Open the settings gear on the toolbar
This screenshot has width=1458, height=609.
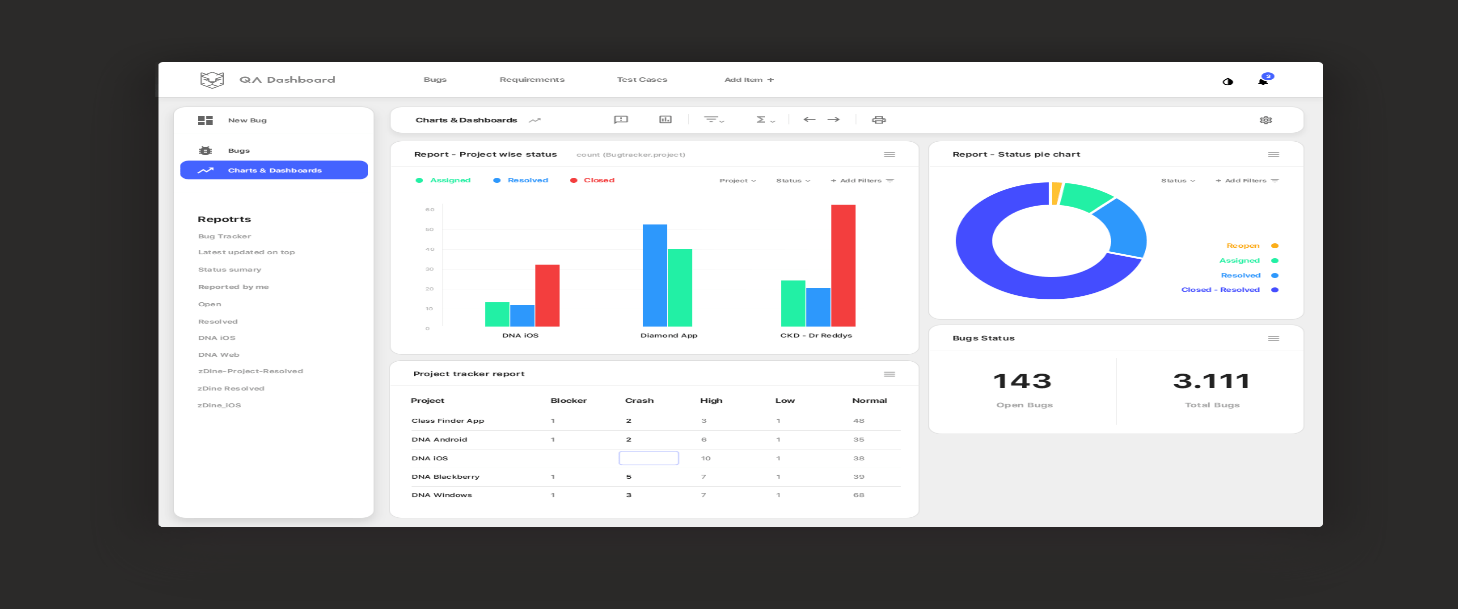[1266, 119]
